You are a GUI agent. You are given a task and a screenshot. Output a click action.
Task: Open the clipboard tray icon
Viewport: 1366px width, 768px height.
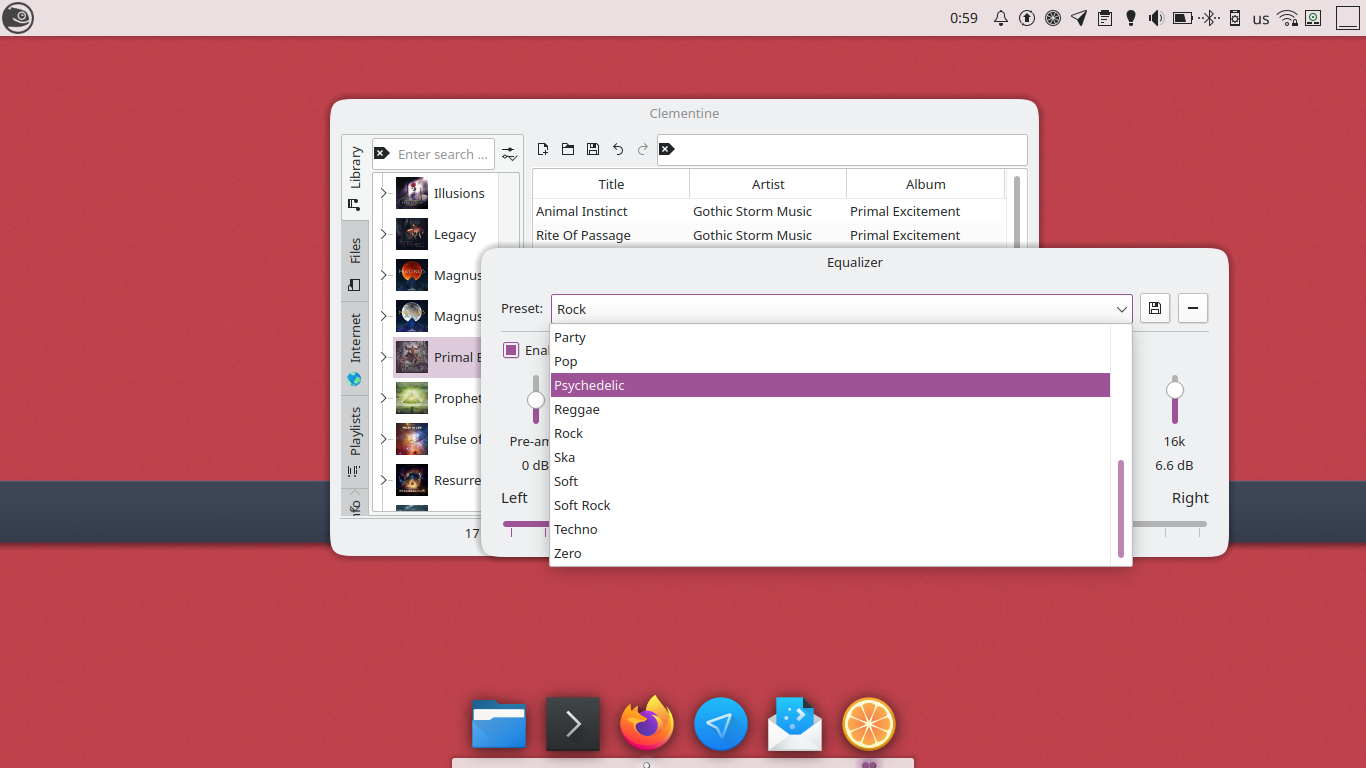(x=1105, y=18)
